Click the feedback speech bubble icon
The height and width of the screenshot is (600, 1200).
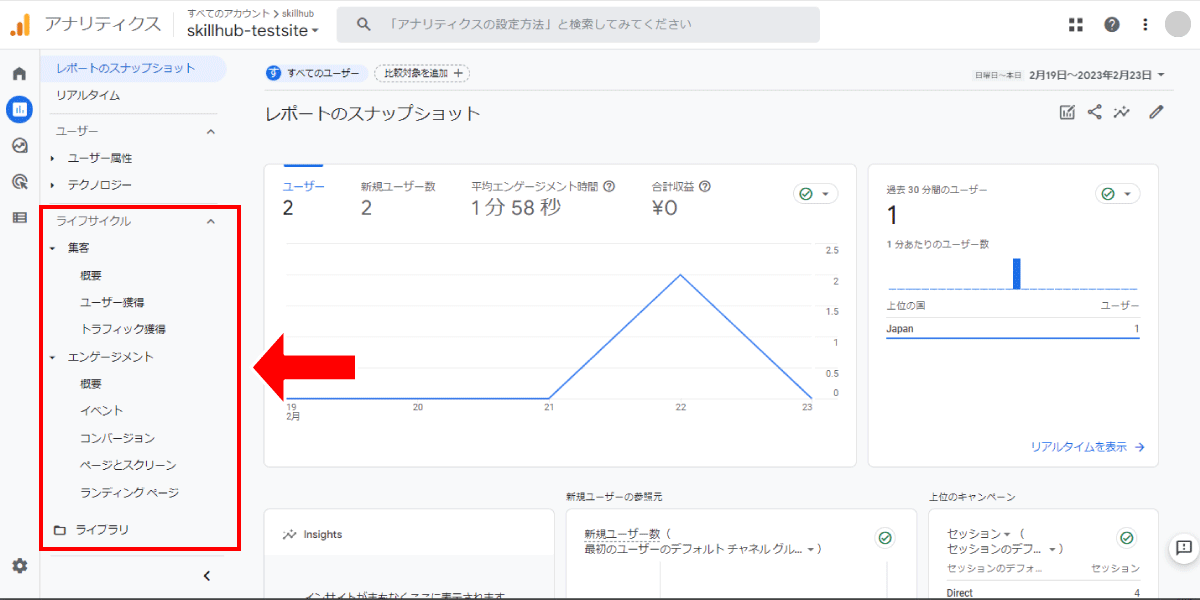pos(1184,547)
